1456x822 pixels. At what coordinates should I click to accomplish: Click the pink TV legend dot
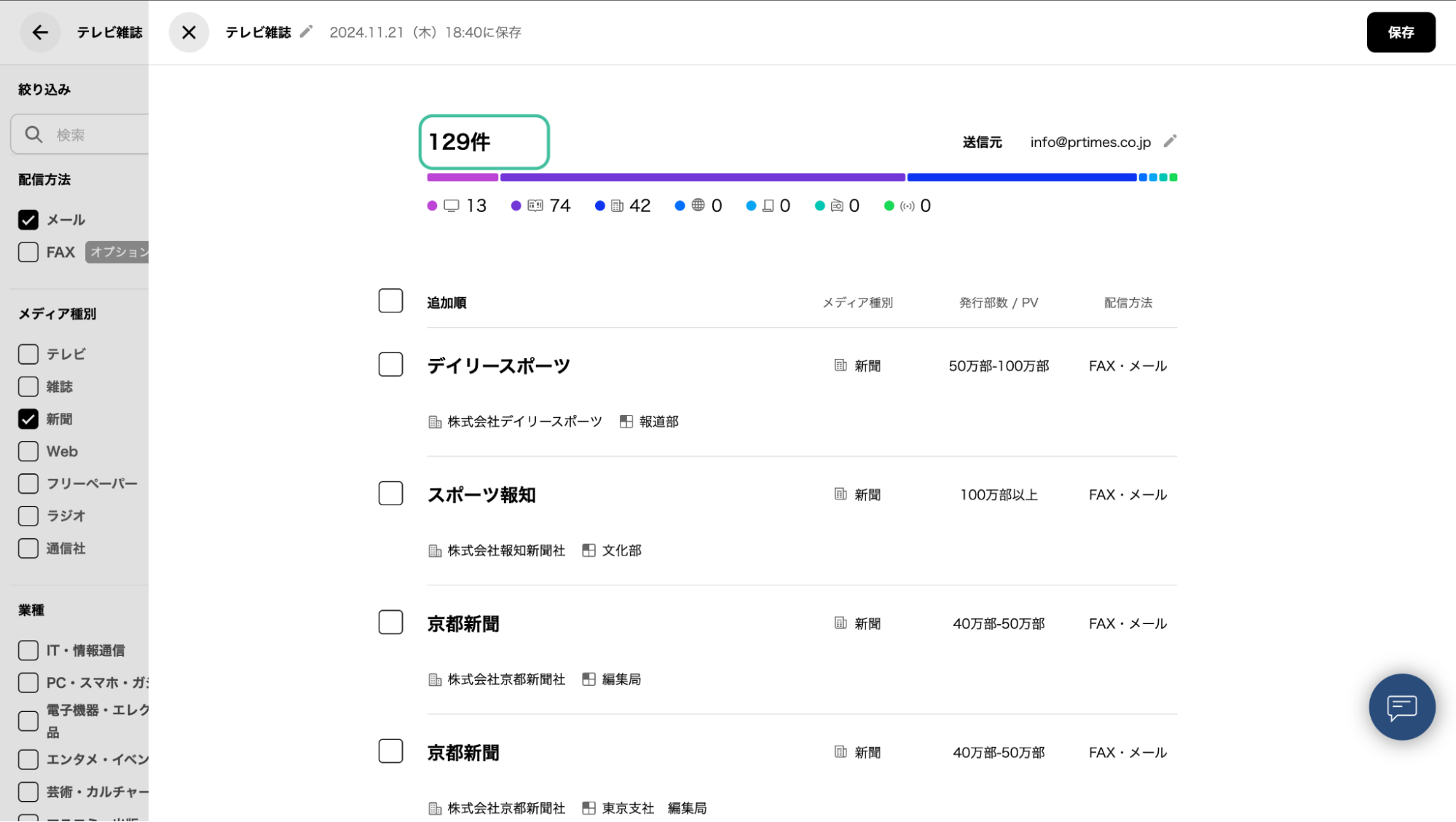coord(432,206)
